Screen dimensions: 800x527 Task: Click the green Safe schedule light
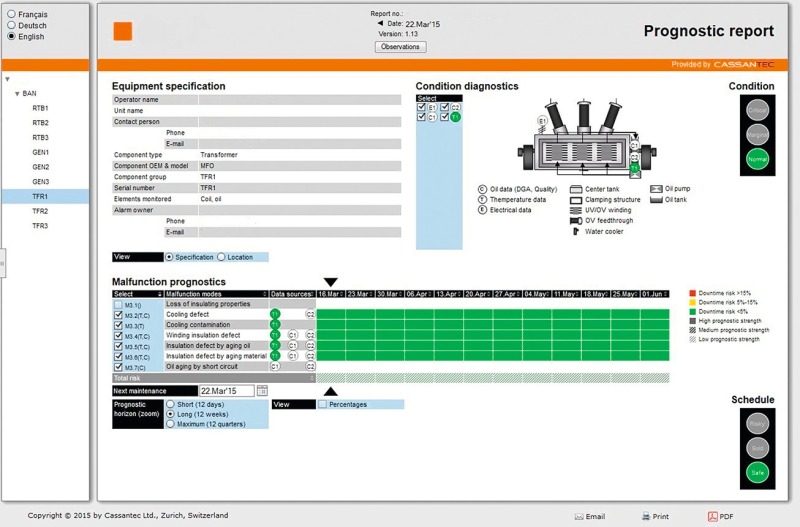pos(758,473)
